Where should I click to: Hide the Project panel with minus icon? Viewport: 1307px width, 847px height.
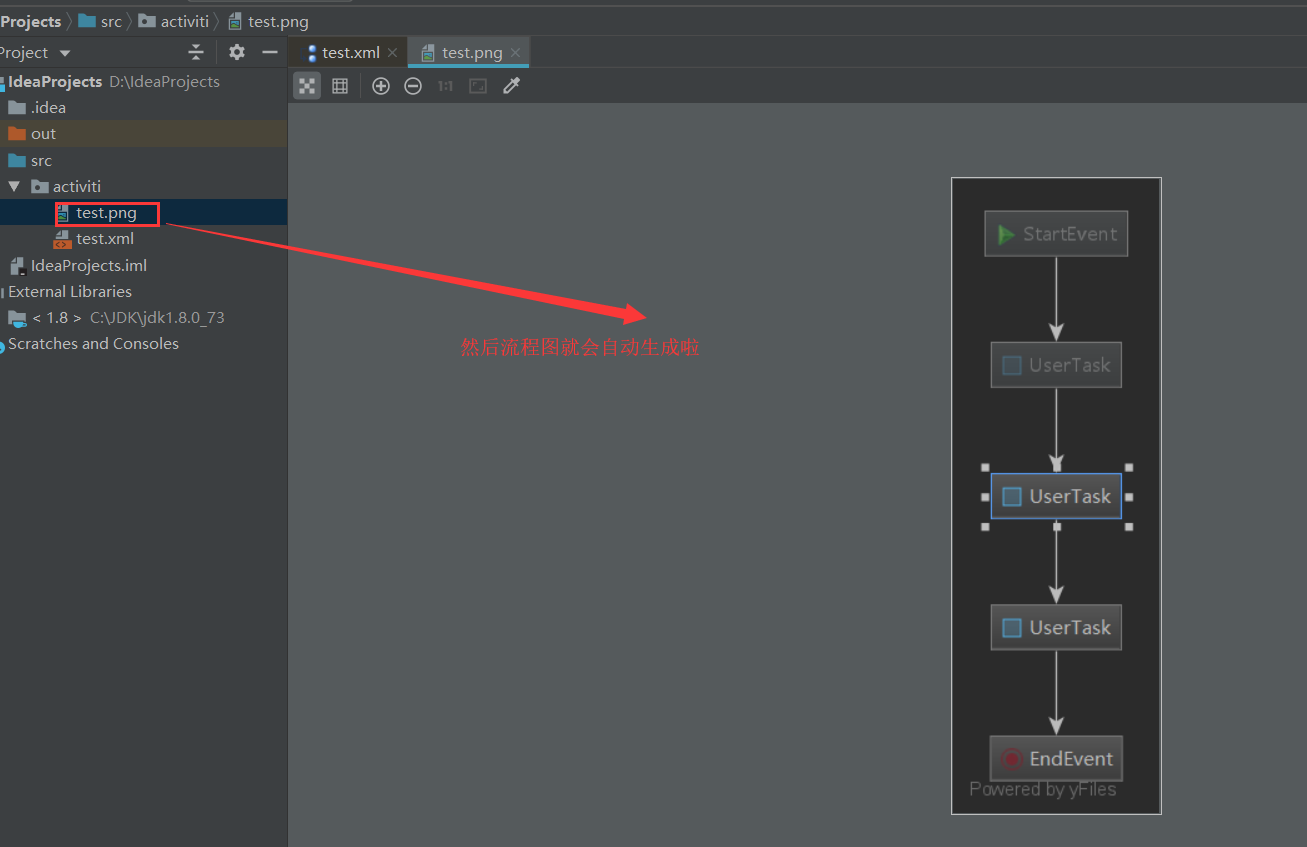click(269, 52)
